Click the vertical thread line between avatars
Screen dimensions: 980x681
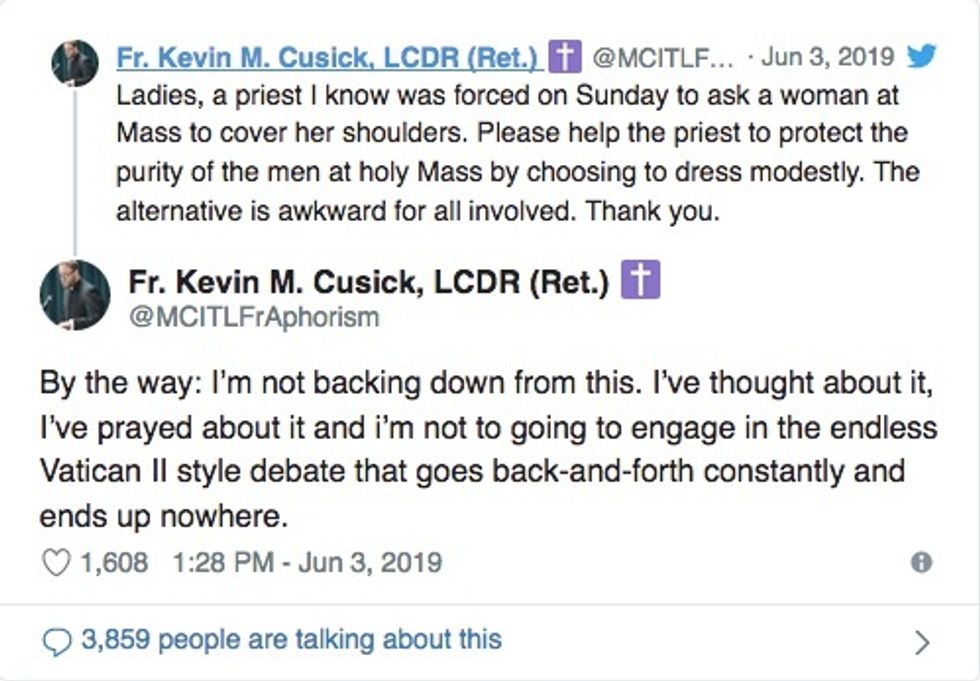point(75,170)
